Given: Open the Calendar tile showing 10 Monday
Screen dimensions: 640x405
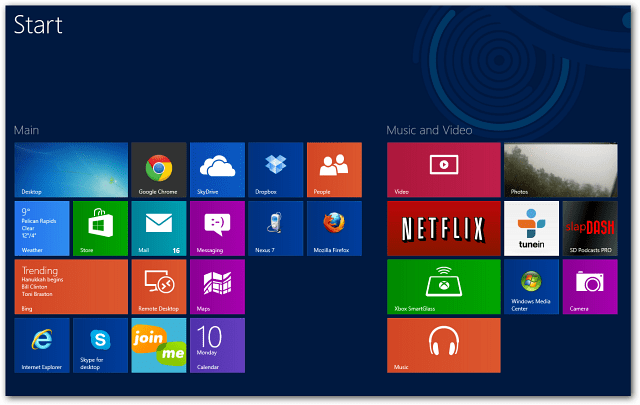Looking at the screenshot, I should click(217, 345).
